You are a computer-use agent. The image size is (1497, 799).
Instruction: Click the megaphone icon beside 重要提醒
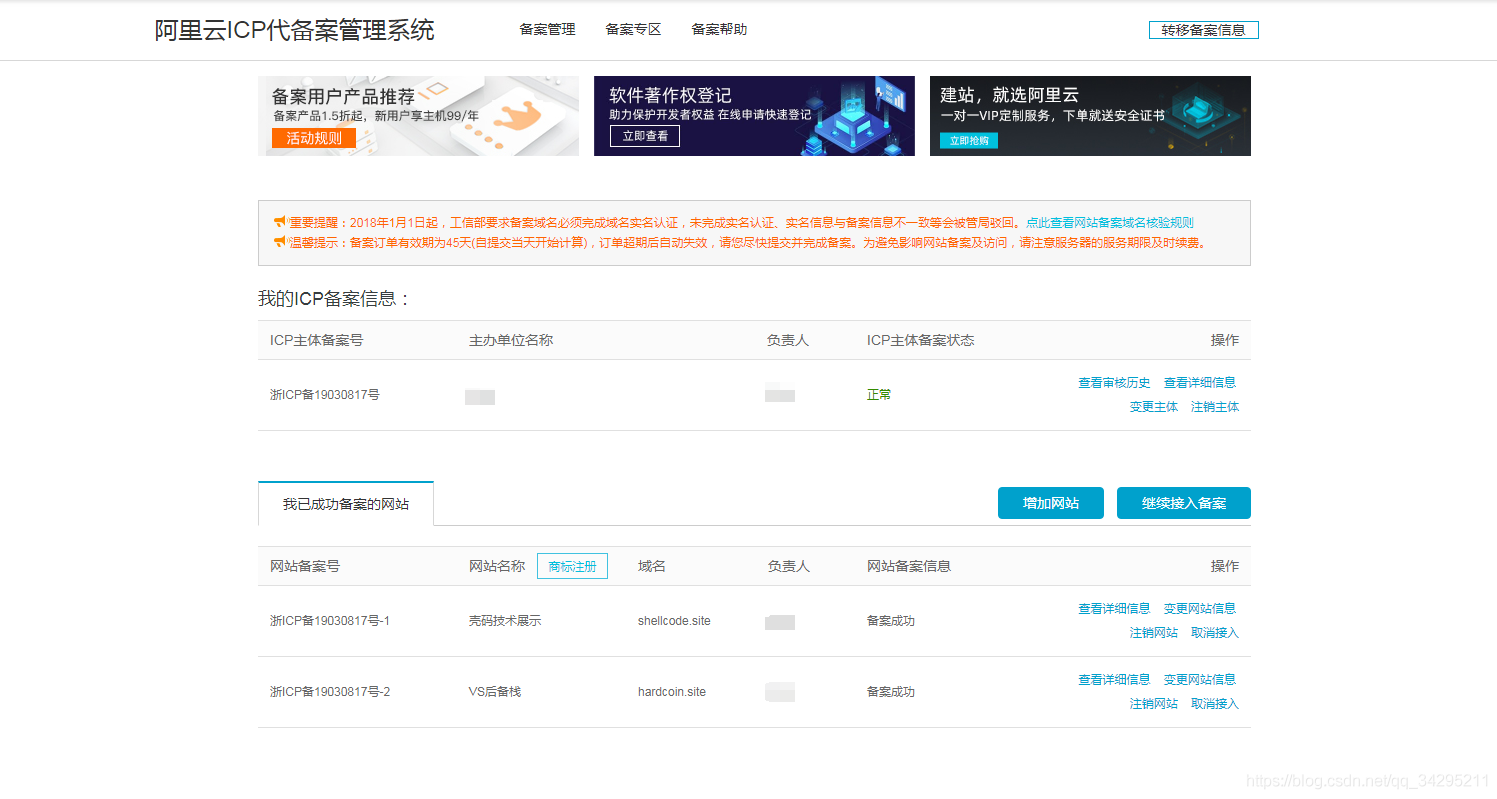click(281, 222)
